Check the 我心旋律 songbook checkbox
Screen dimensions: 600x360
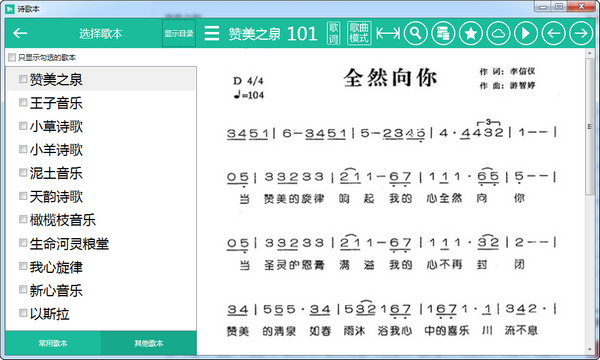(23, 266)
